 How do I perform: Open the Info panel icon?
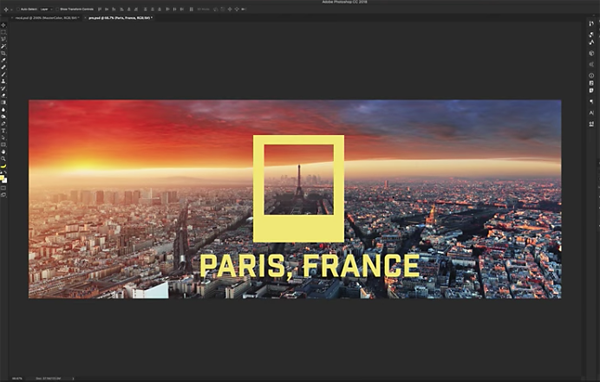pos(592,75)
